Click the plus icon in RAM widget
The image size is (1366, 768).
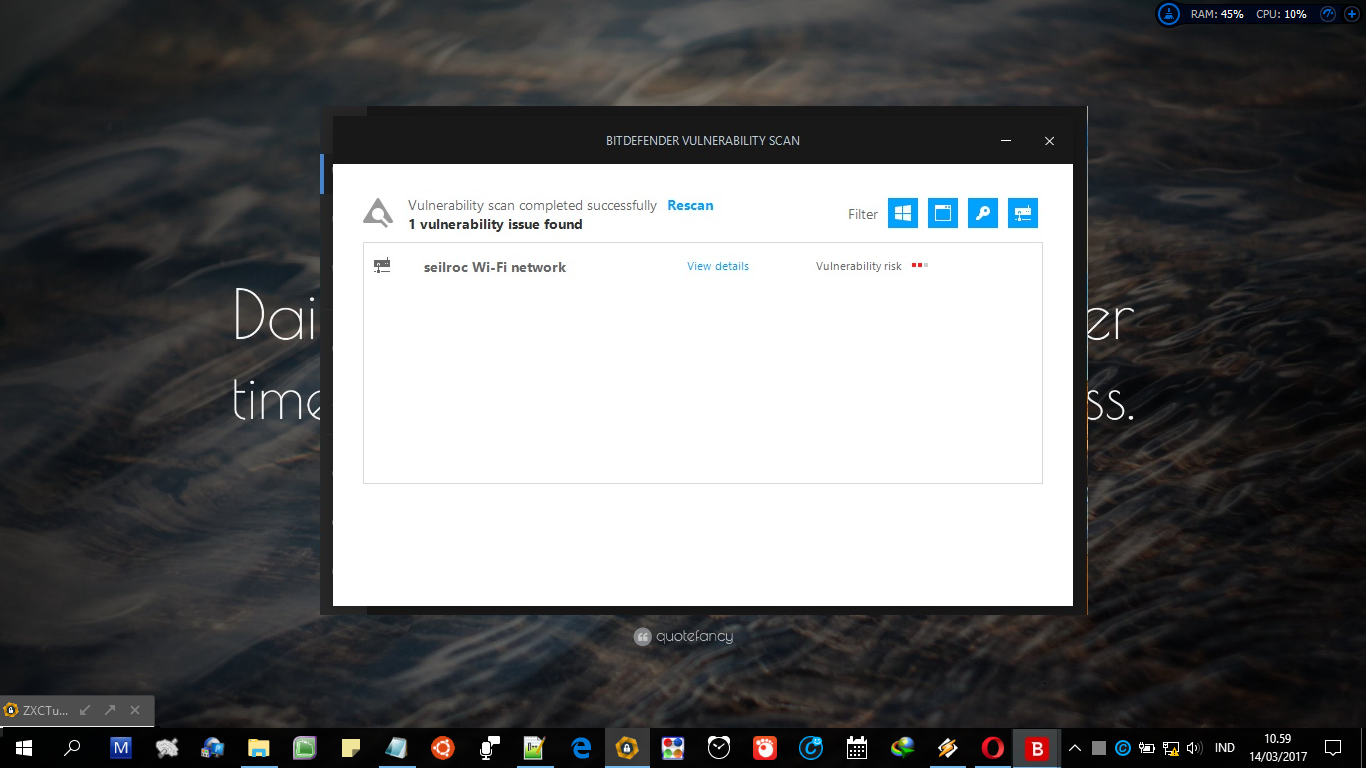(x=1351, y=14)
